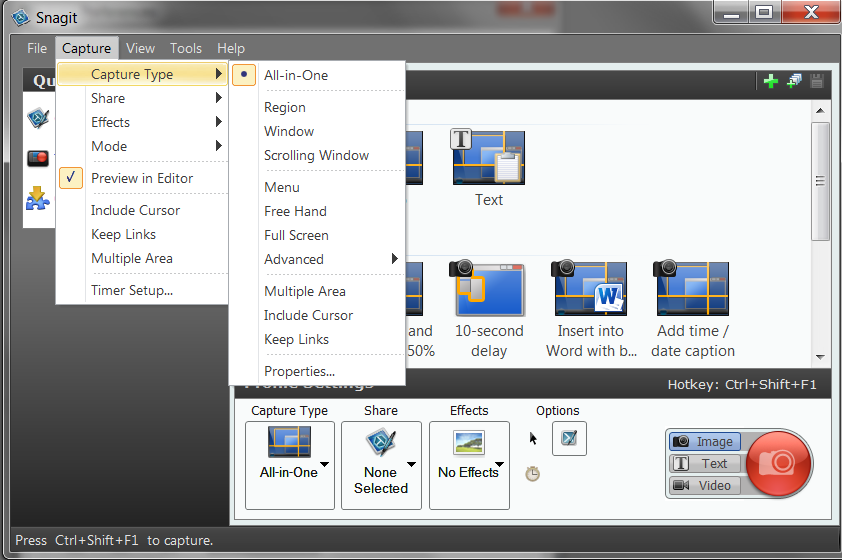Select All-in-One capture type
The height and width of the screenshot is (560, 842).
[317, 75]
